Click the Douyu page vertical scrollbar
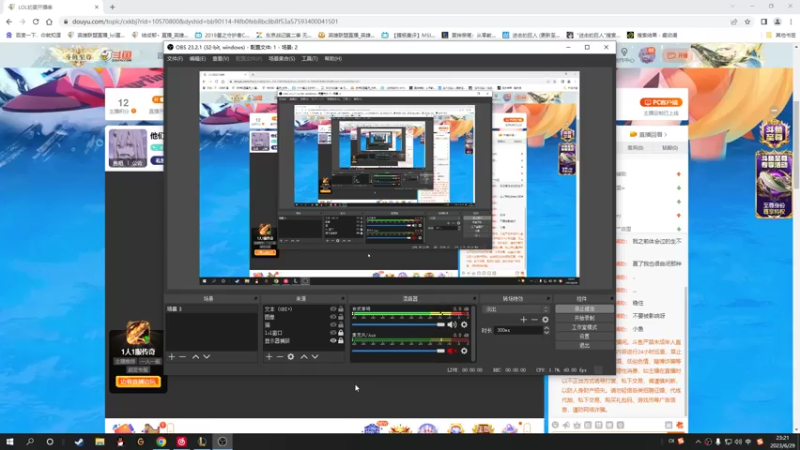The height and width of the screenshot is (450, 800). [x=796, y=144]
